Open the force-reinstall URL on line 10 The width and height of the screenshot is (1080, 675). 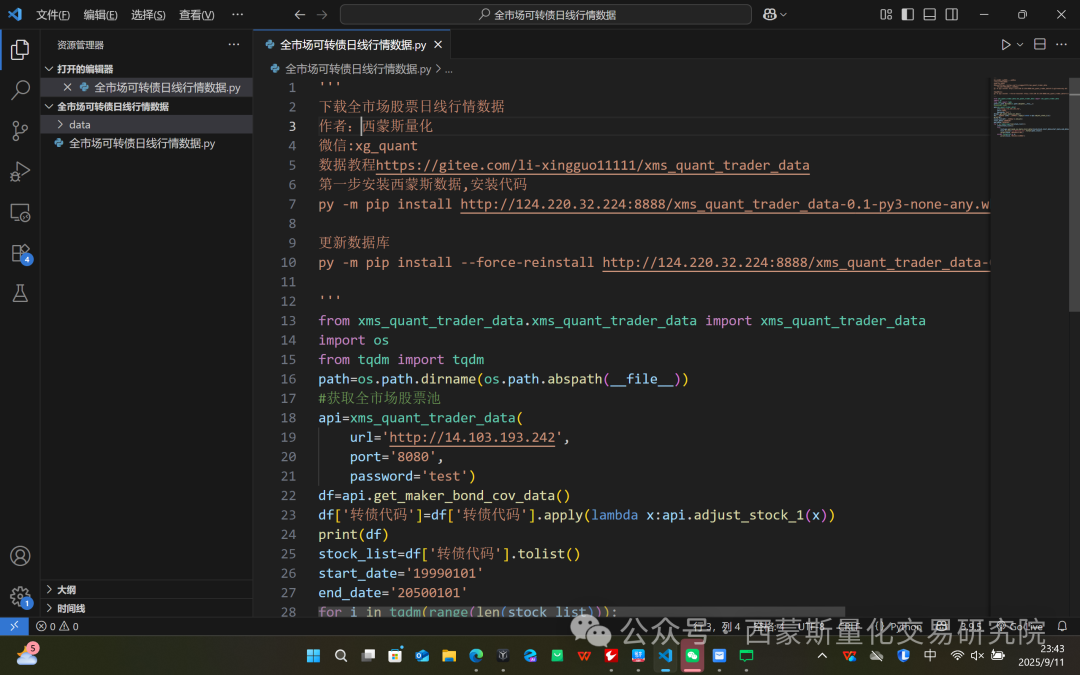point(796,262)
